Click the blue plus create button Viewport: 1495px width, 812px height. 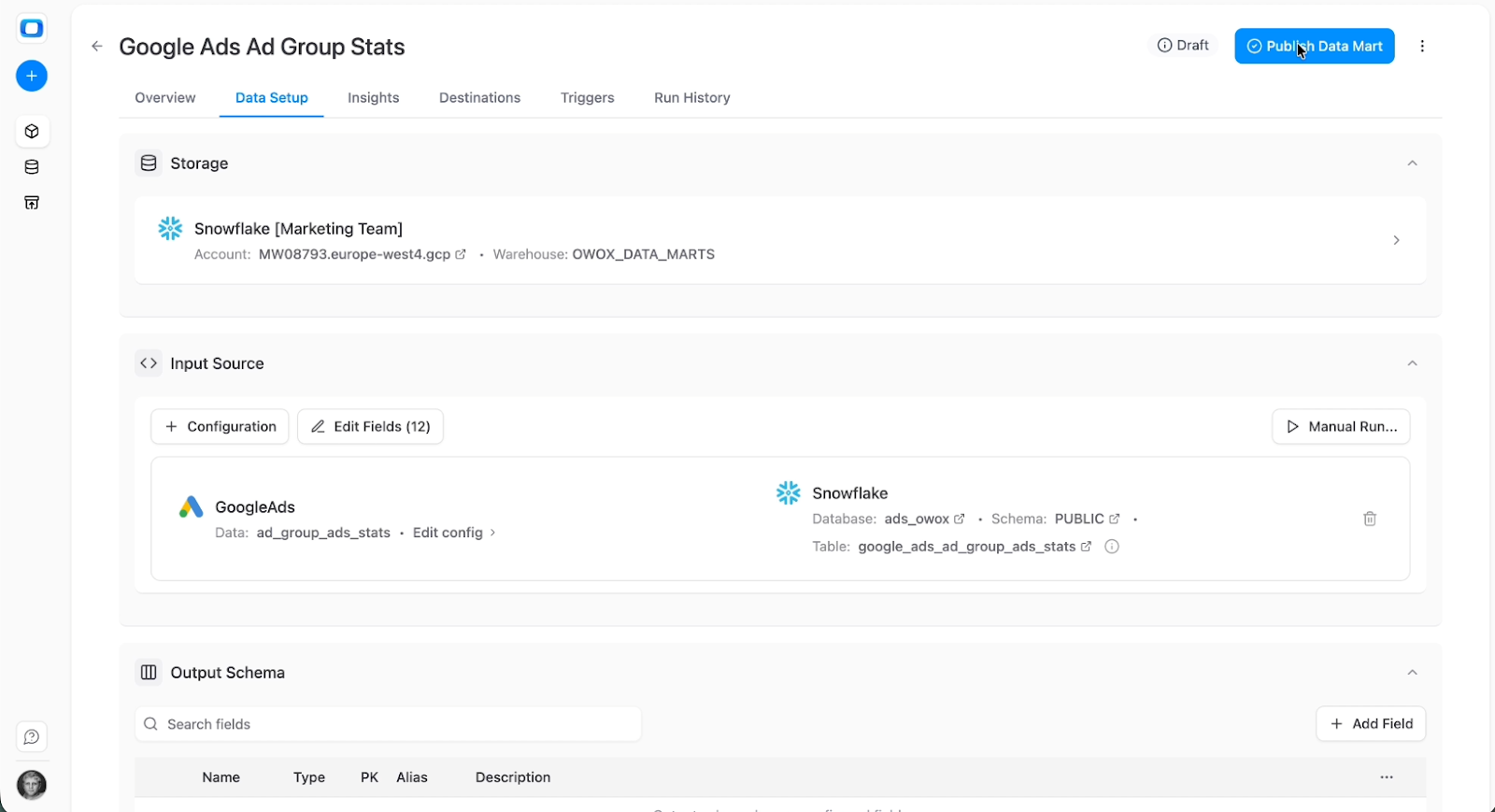(x=32, y=76)
